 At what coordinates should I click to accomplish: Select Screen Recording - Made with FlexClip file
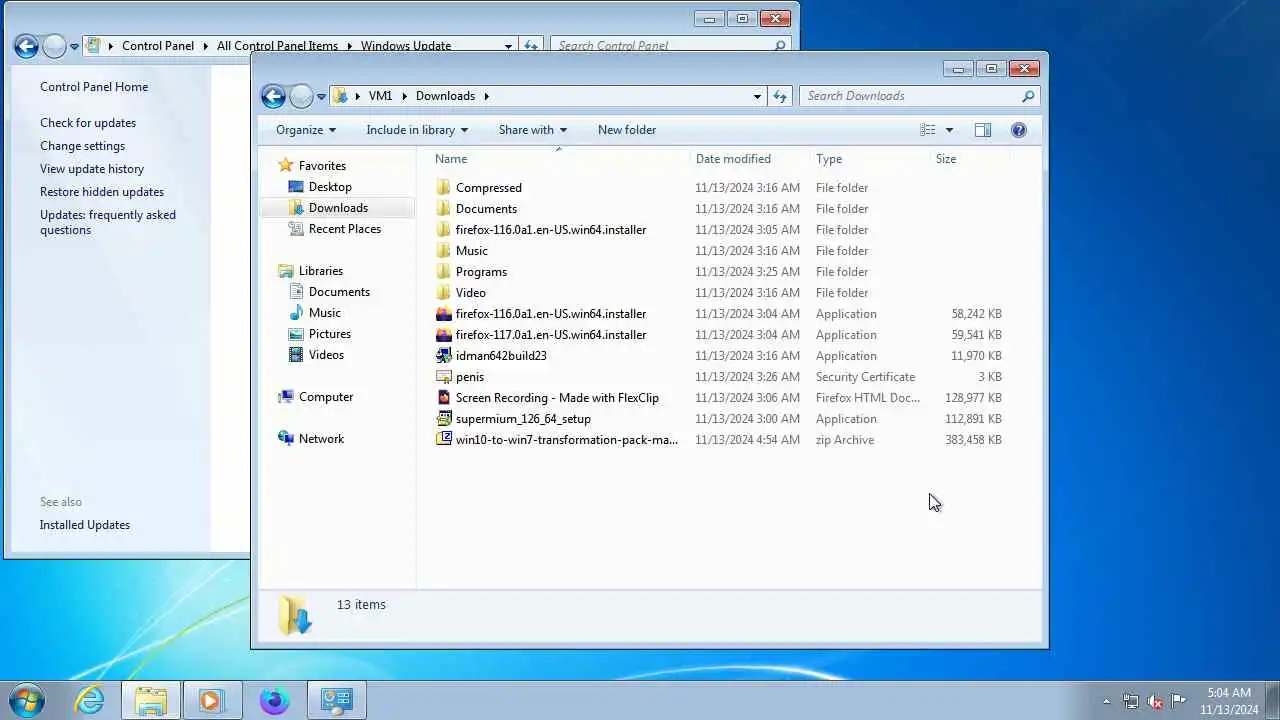[x=557, y=398]
